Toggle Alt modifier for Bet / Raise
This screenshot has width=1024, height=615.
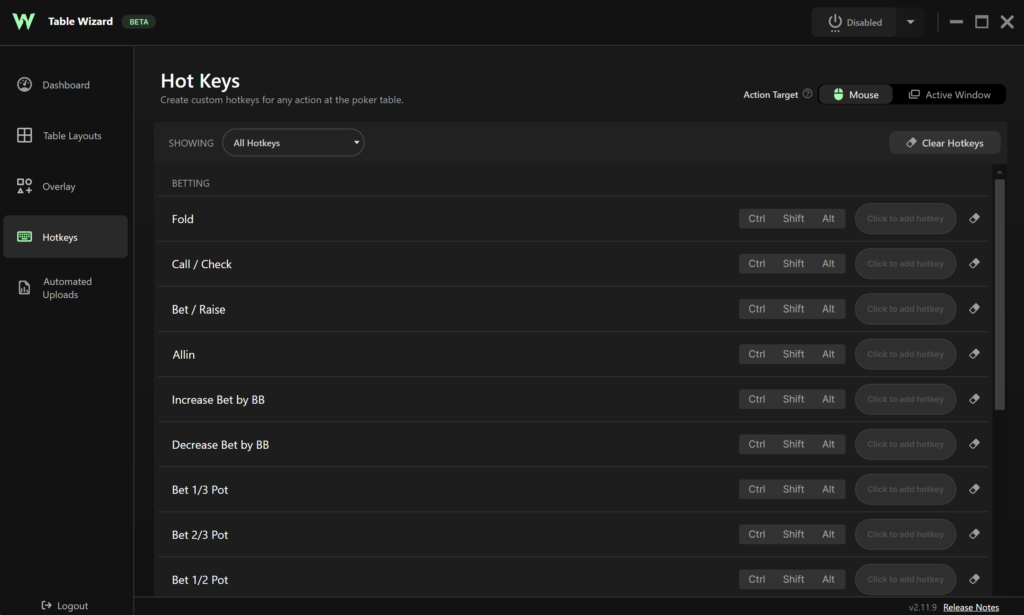pyautogui.click(x=828, y=309)
